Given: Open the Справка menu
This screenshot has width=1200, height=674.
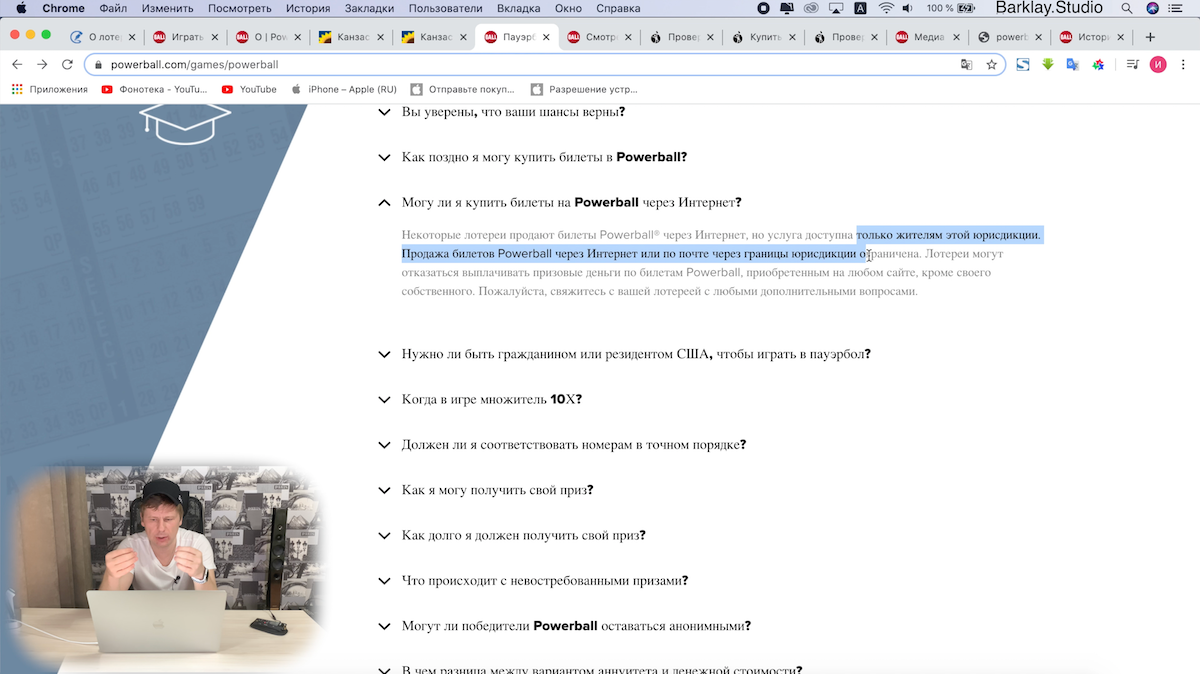Looking at the screenshot, I should [x=618, y=8].
